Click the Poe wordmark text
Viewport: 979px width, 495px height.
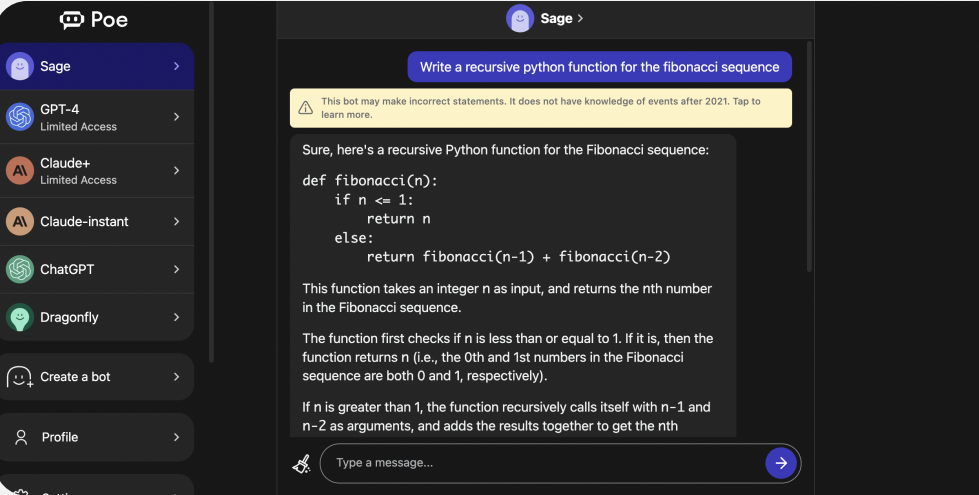tap(109, 20)
